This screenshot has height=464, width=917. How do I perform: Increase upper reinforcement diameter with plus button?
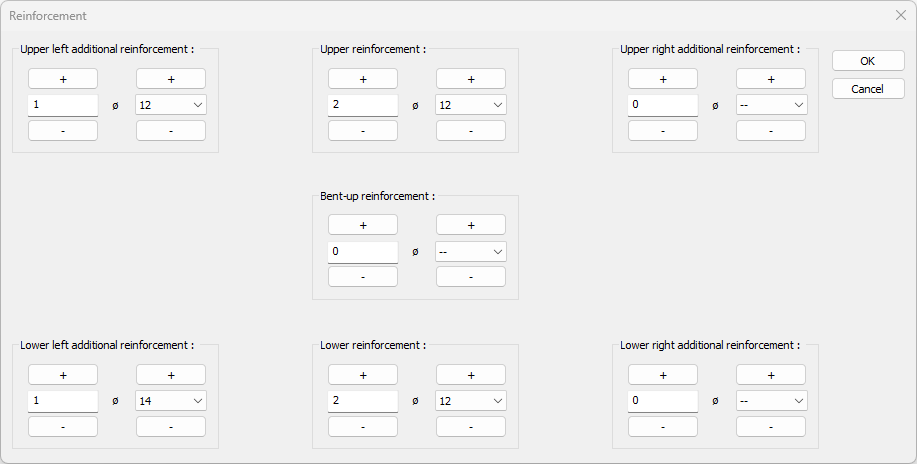pos(471,79)
